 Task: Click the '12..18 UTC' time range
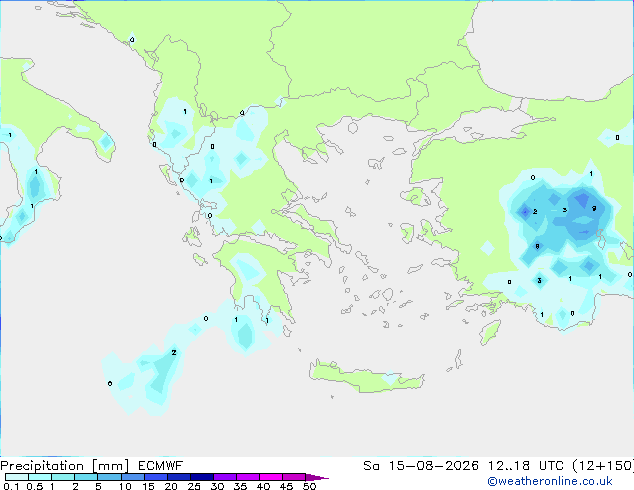pos(525,466)
